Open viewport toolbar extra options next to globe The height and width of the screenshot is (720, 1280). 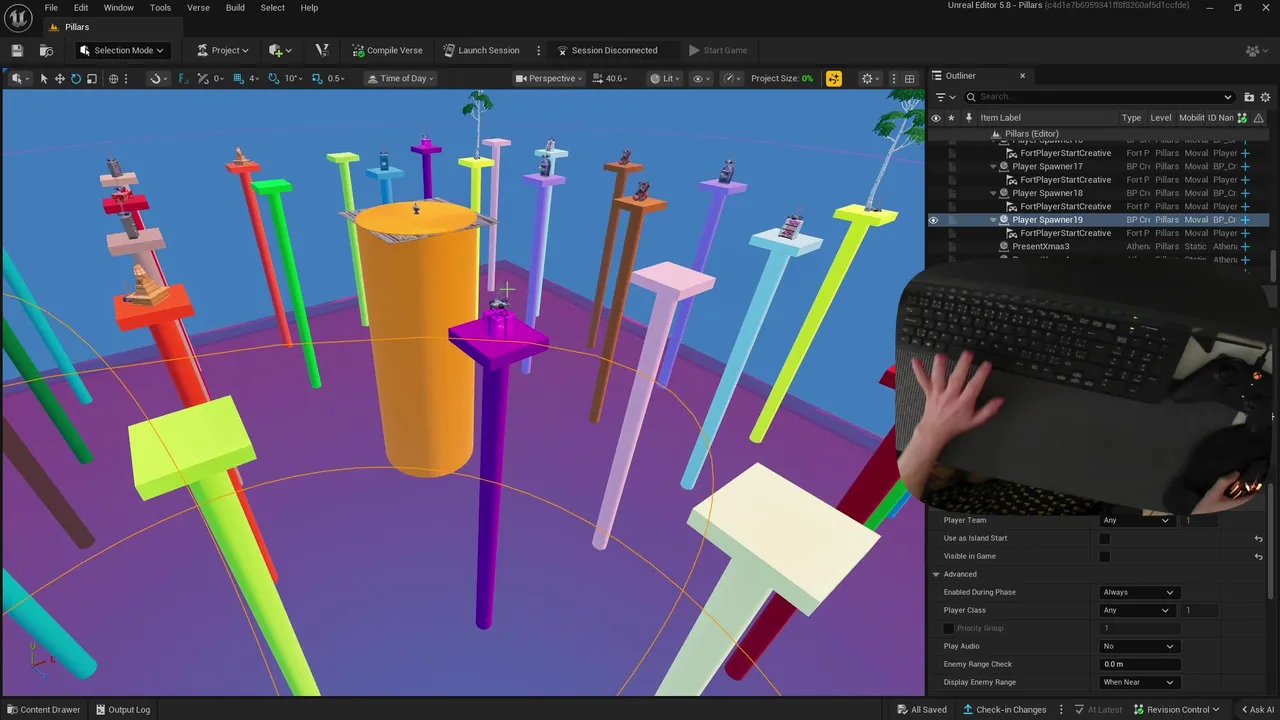pos(126,78)
